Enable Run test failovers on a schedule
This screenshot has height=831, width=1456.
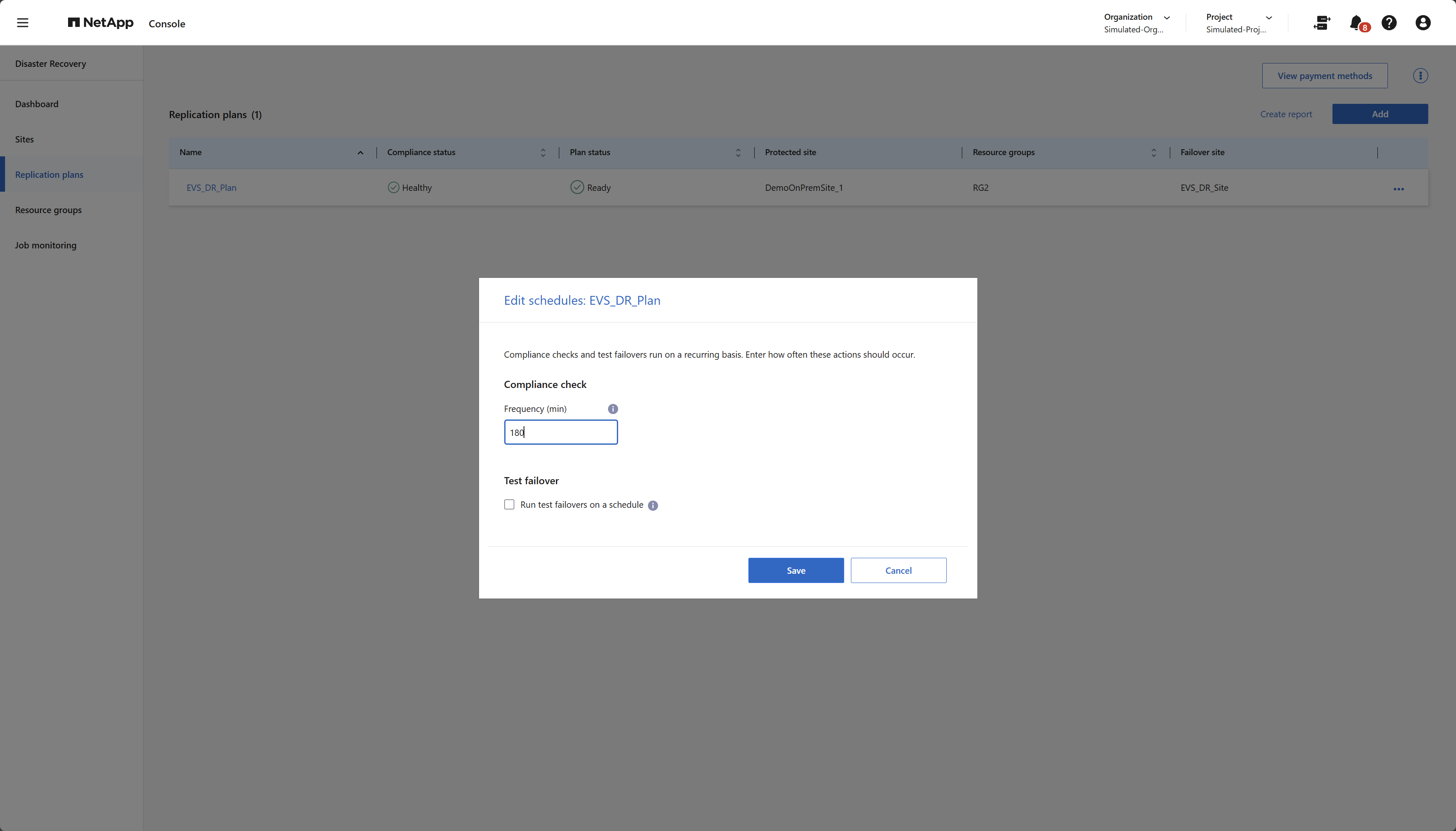[509, 504]
